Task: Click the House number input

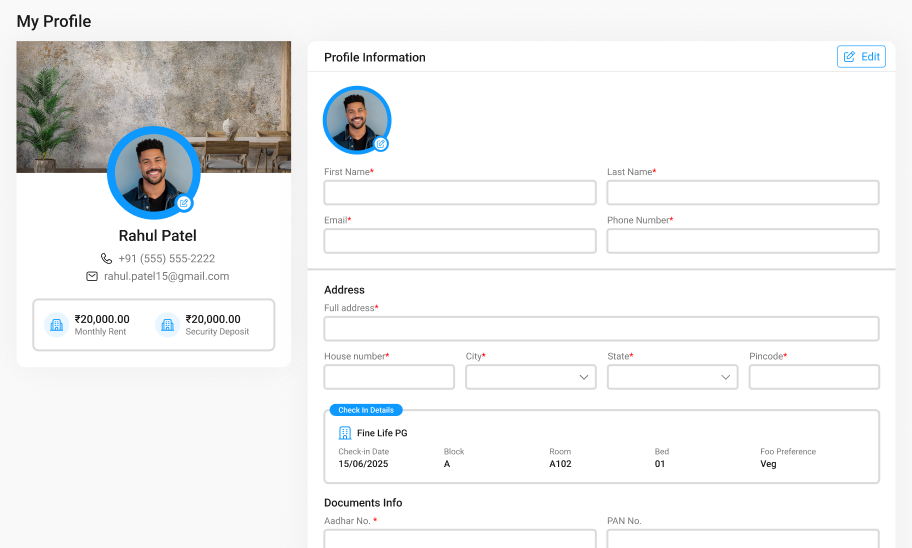Action: click(389, 377)
